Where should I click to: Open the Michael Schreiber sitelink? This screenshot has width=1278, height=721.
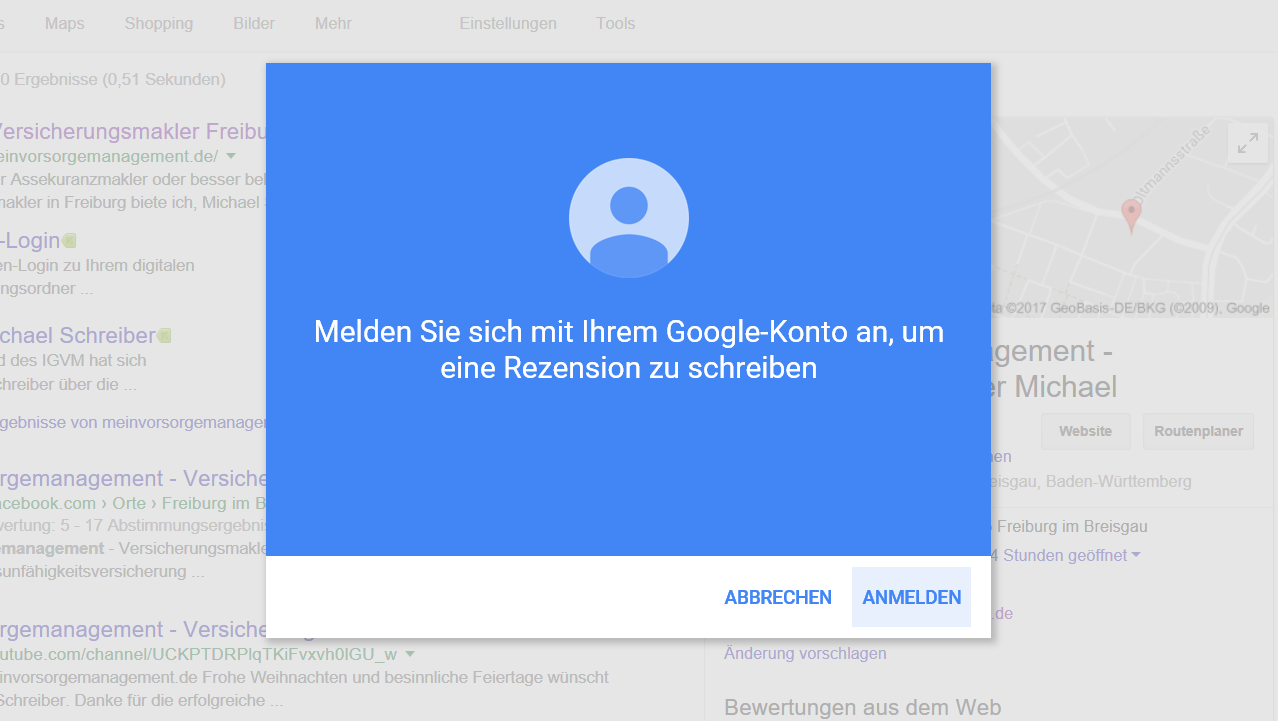coord(77,335)
